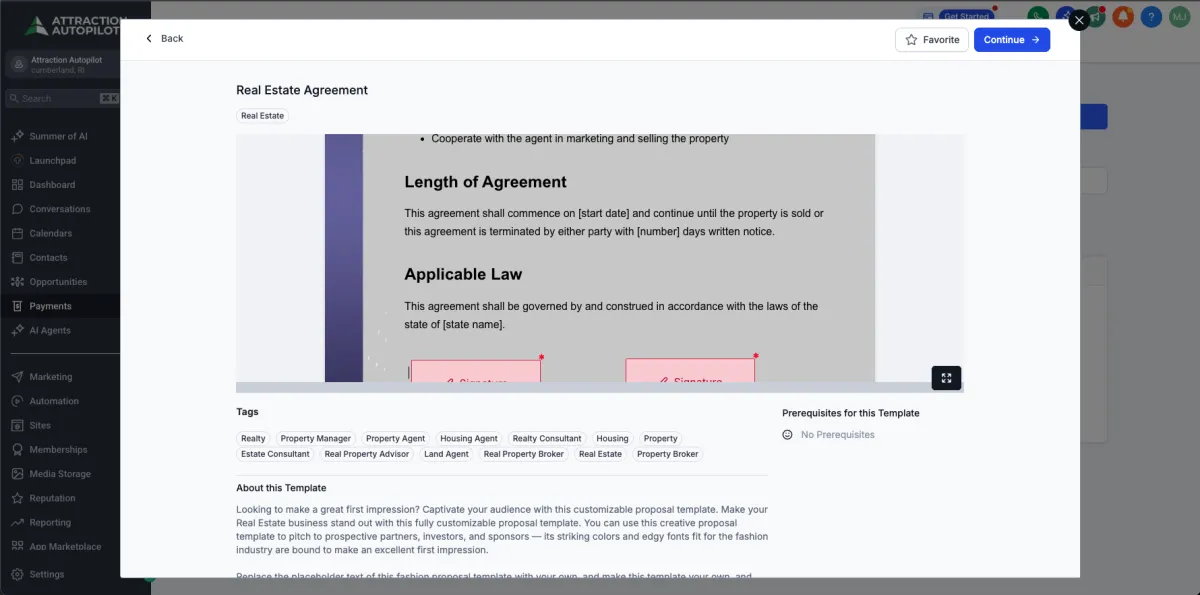Screen dimensions: 1200x595
Task: Select the Real Property Advisor tag
Action: point(367,454)
